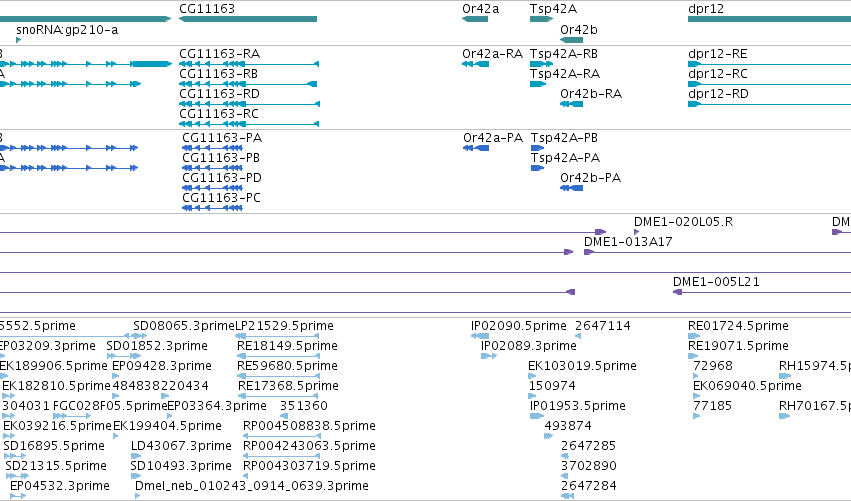Click the CG11163-PA protein label
Viewport: 851px width, 501px height.
(x=222, y=138)
